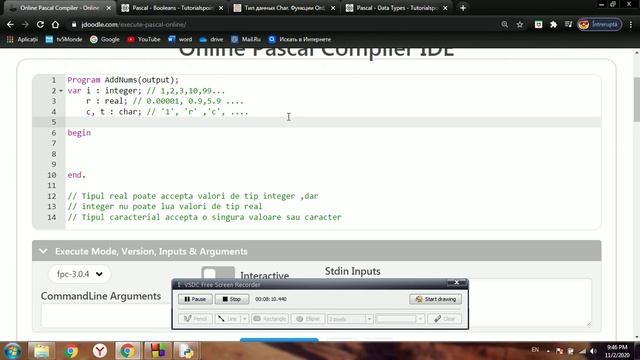Open the profile button labeled Întreruptă
This screenshot has height=360, width=640.
600,24
